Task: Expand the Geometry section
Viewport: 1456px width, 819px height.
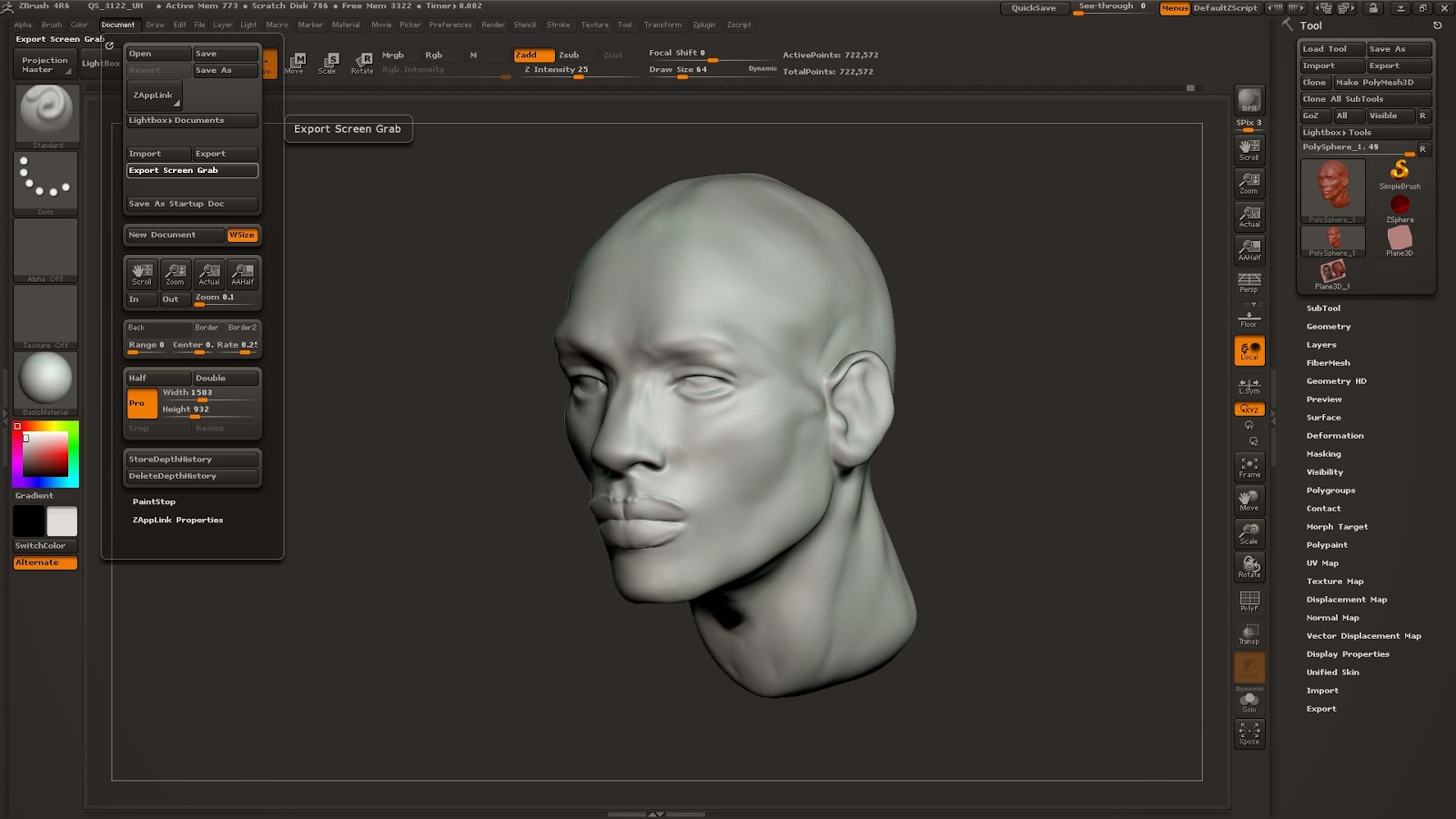Action: point(1328,327)
